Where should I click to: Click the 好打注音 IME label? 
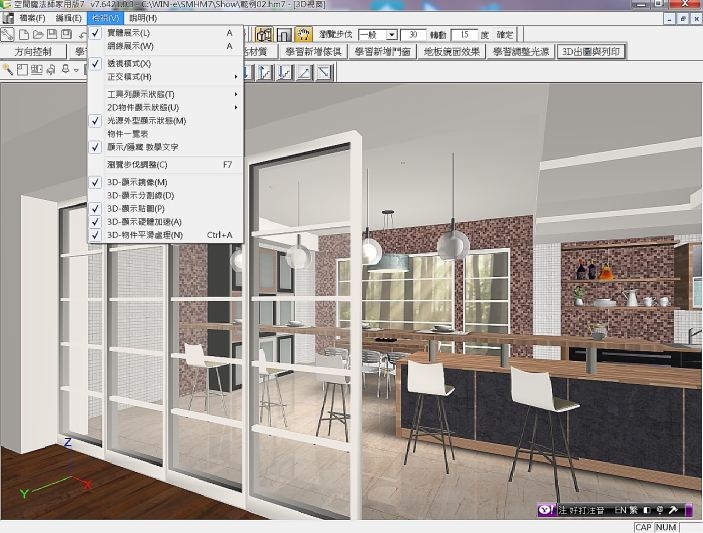pos(586,510)
